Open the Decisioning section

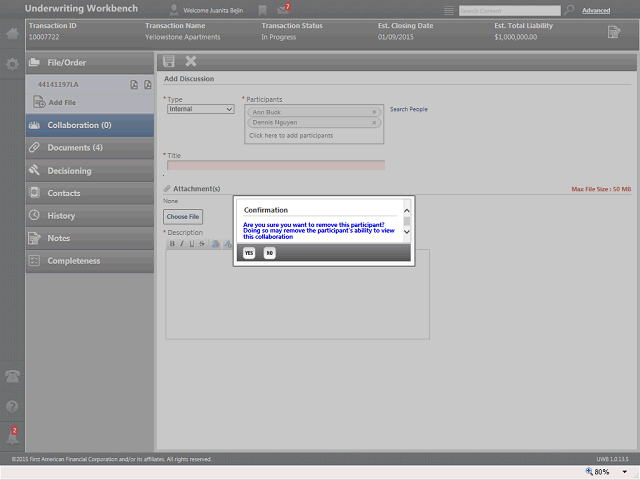[90, 171]
